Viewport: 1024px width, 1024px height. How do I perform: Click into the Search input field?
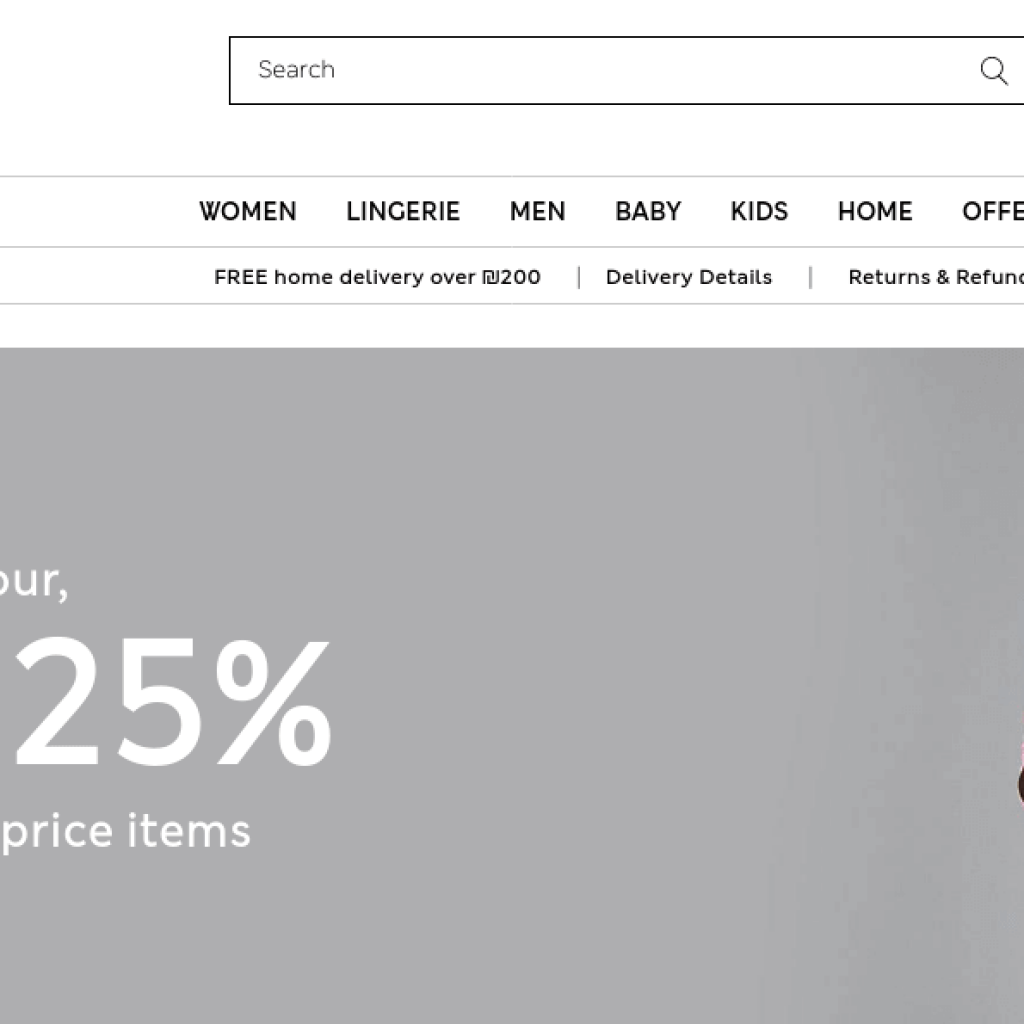[500, 70]
